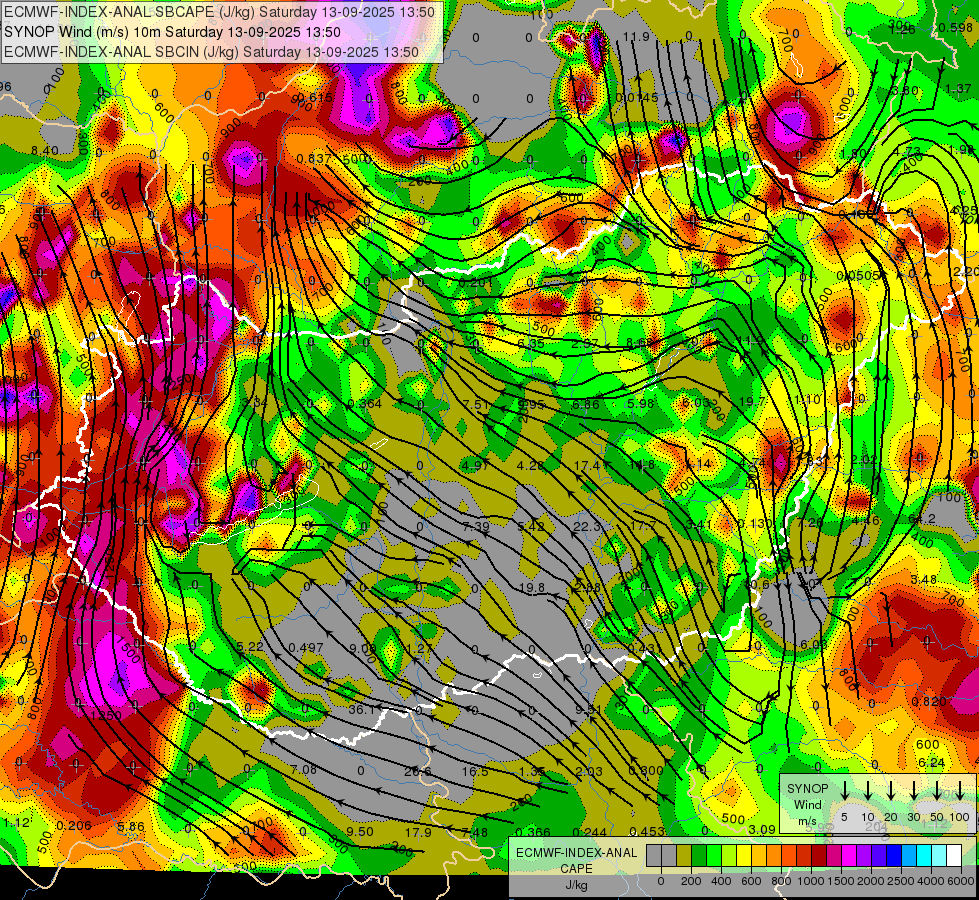Click the 1000 tick label on CAPE legend scale
Viewport: 979px width, 900px height.
coord(812,881)
